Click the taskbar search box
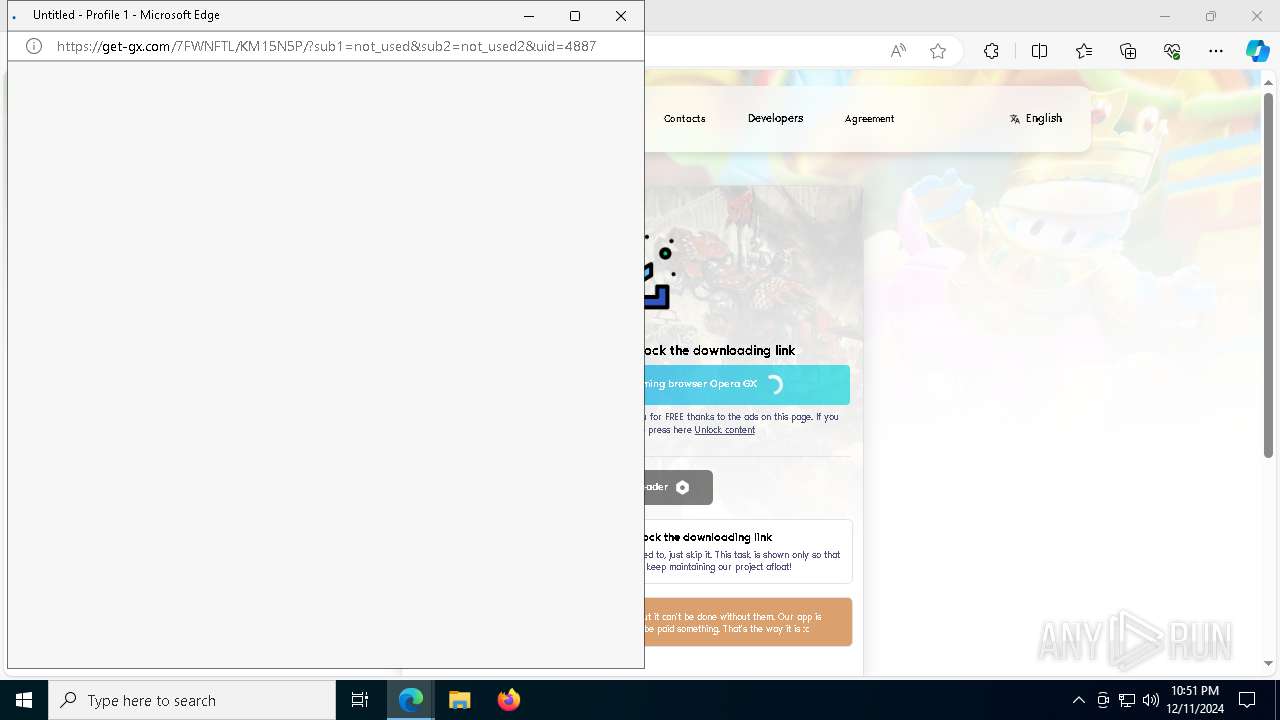 tap(192, 700)
